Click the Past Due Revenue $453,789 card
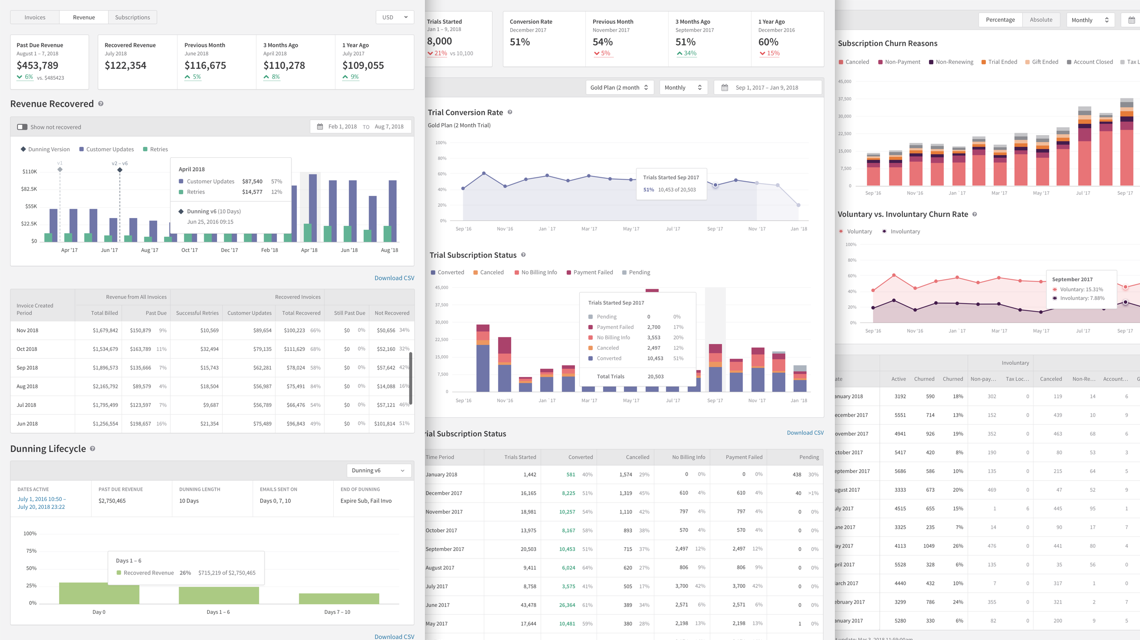The height and width of the screenshot is (640, 1140). [x=49, y=62]
